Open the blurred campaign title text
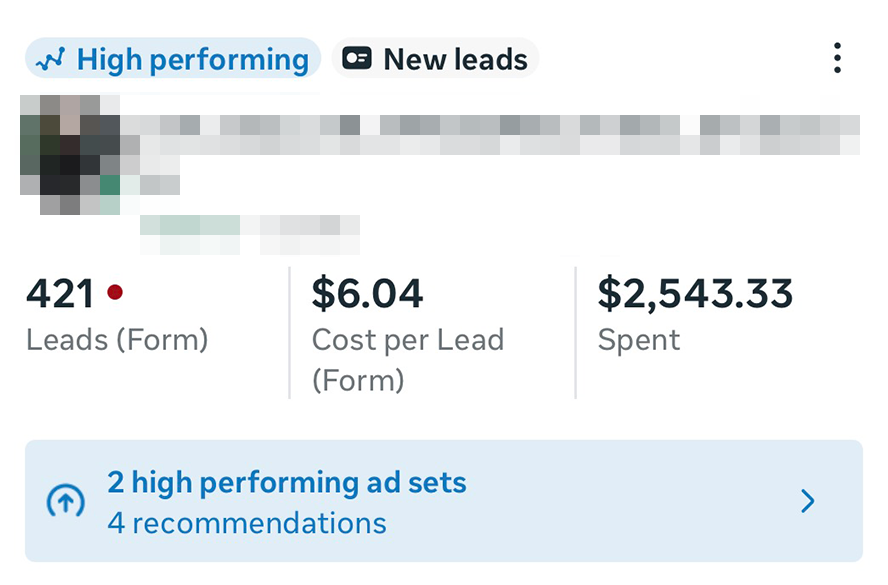888x585 pixels. (x=490, y=135)
